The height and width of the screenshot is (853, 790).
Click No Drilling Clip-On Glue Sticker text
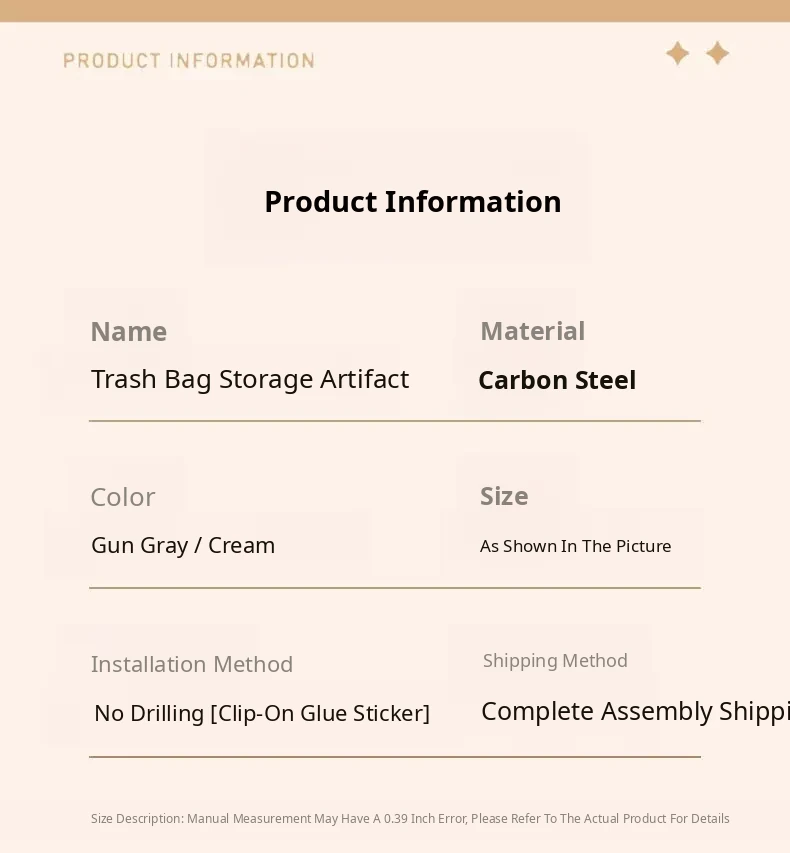coord(262,714)
